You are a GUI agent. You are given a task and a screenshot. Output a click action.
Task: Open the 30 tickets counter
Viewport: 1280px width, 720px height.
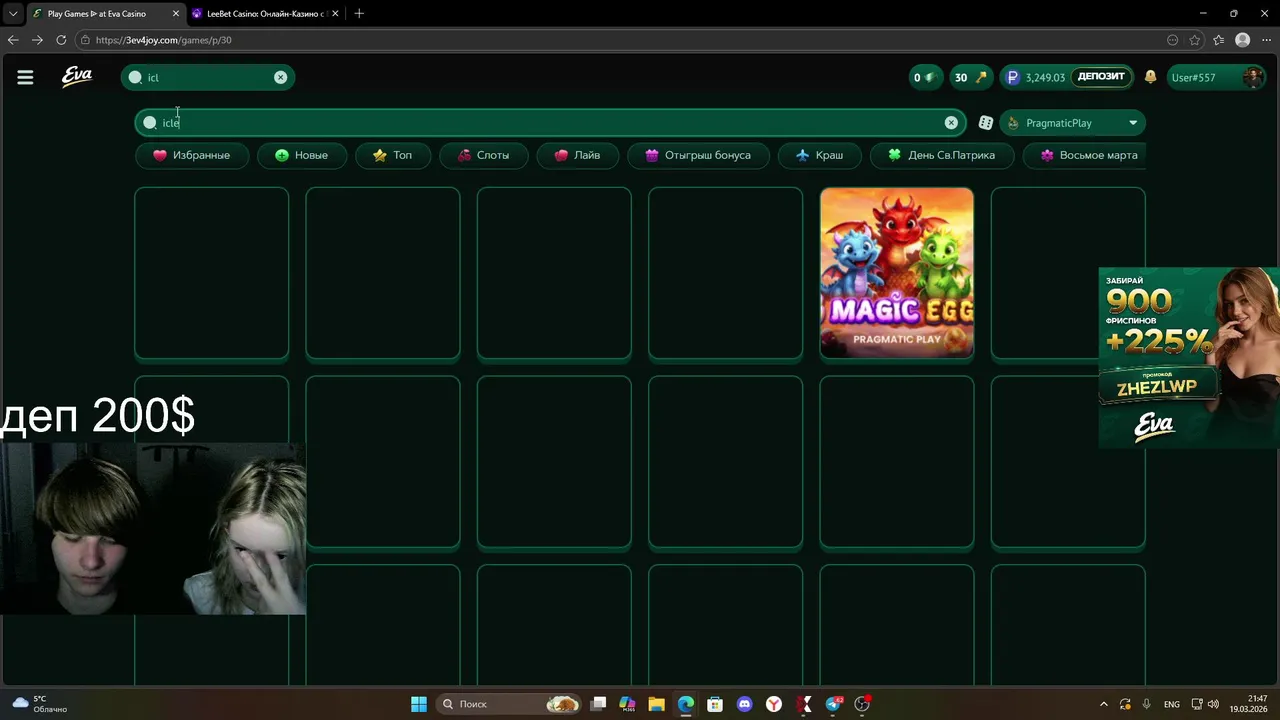click(x=970, y=77)
